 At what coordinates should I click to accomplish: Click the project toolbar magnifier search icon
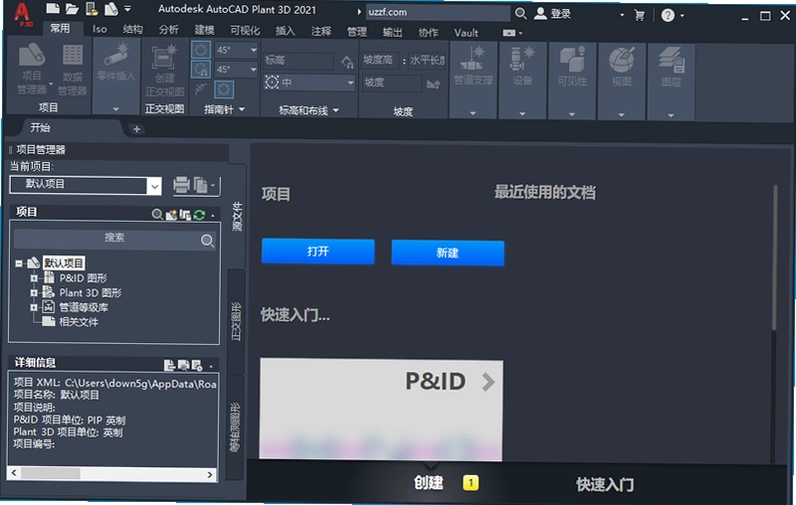coord(157,215)
